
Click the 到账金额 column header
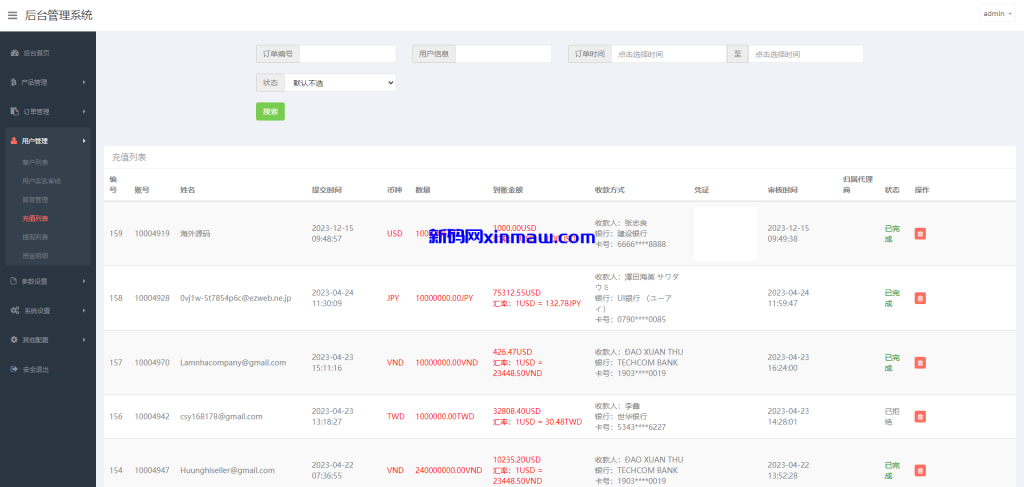click(x=508, y=190)
